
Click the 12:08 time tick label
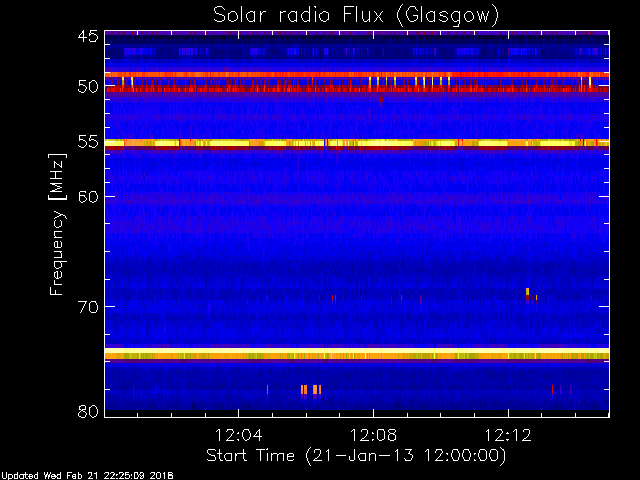point(373,435)
